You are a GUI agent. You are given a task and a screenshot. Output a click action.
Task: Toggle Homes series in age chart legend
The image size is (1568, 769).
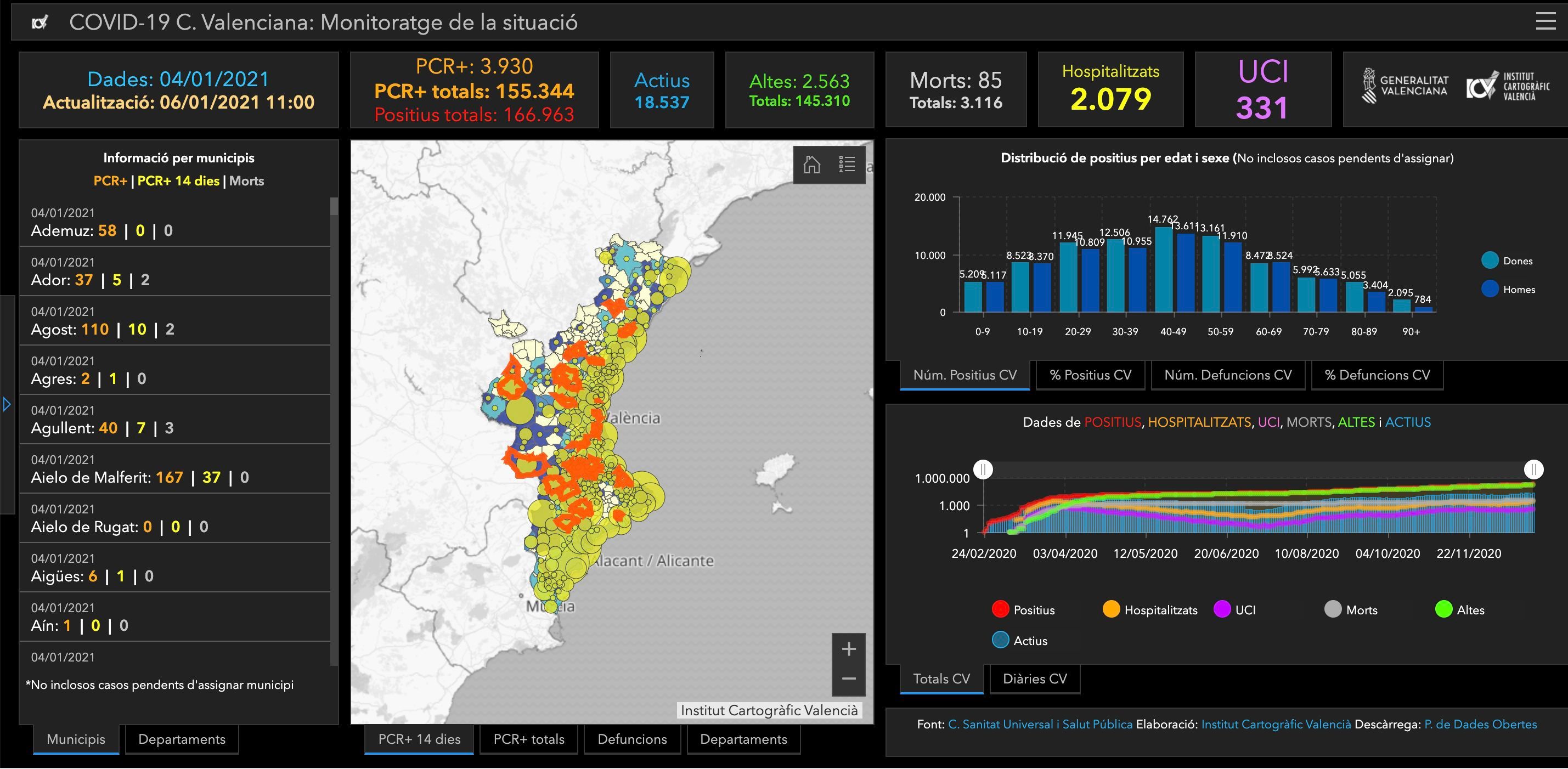(x=1508, y=289)
